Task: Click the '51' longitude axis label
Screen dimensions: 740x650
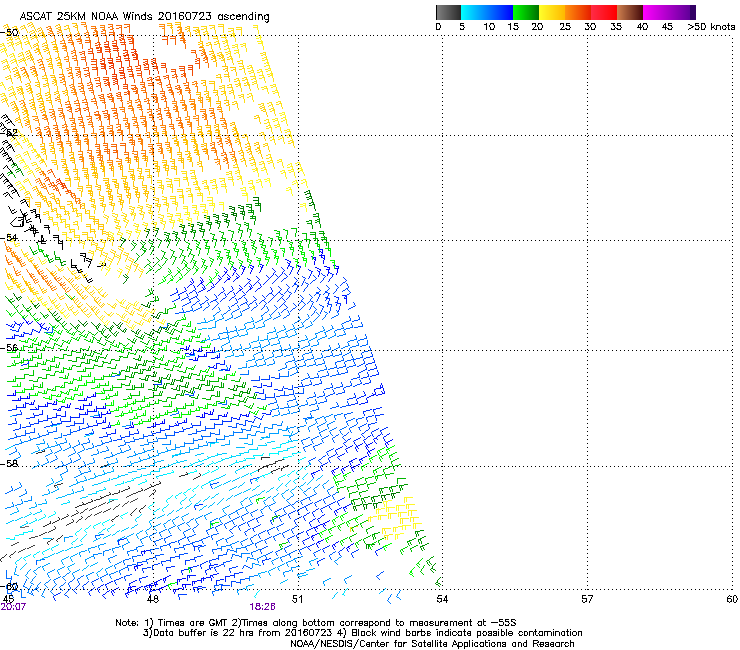Action: 297,599
